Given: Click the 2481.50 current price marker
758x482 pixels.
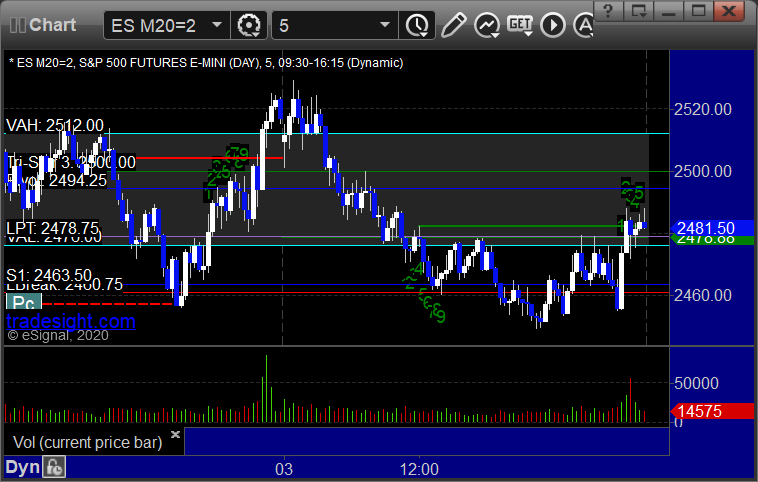Looking at the screenshot, I should point(712,228).
